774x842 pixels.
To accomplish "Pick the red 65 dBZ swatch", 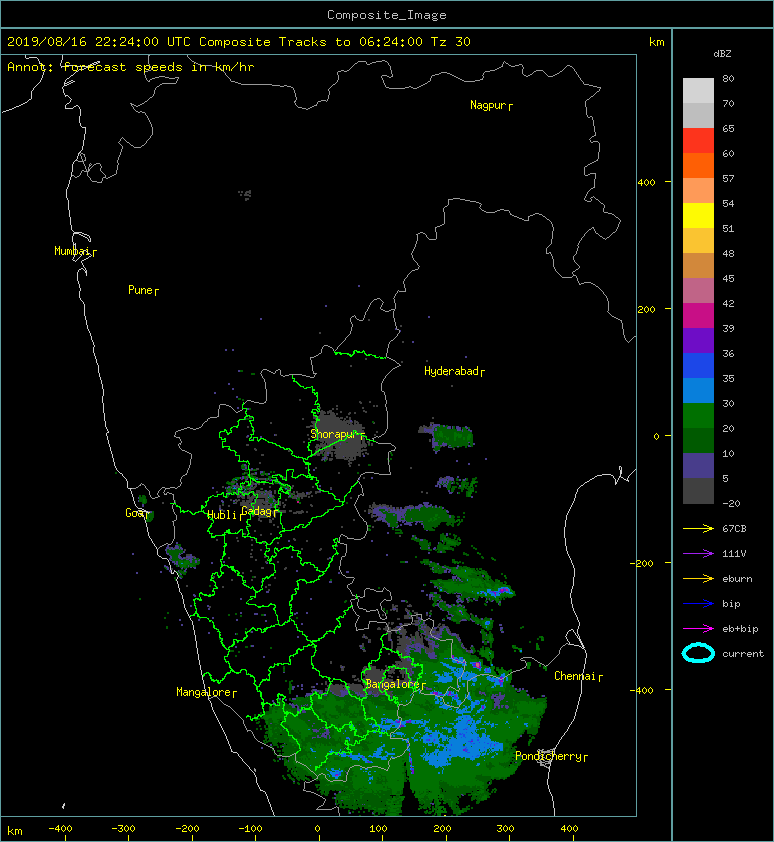I will coord(698,141).
